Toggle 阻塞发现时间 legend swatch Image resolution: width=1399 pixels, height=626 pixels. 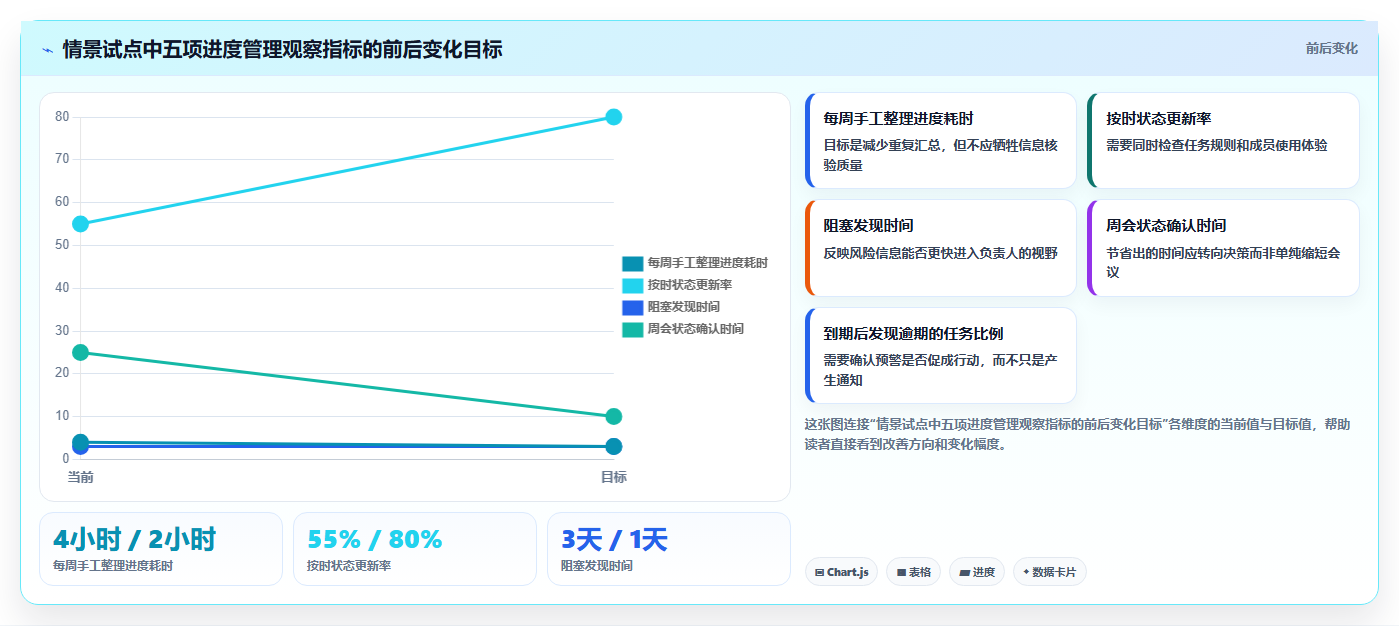tap(632, 307)
